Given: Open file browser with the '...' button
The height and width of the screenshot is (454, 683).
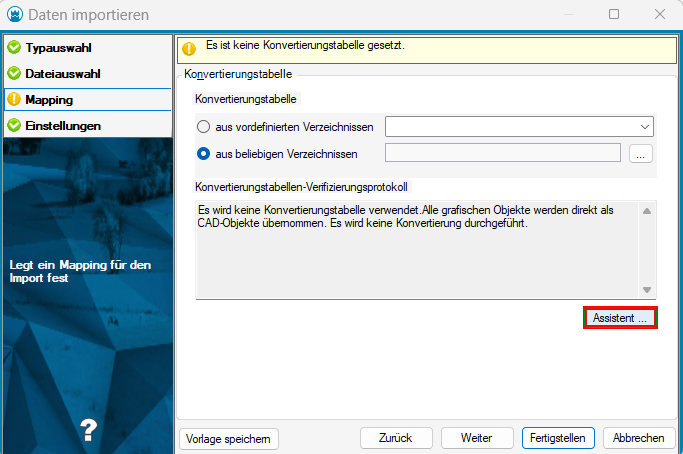Looking at the screenshot, I should click(641, 153).
